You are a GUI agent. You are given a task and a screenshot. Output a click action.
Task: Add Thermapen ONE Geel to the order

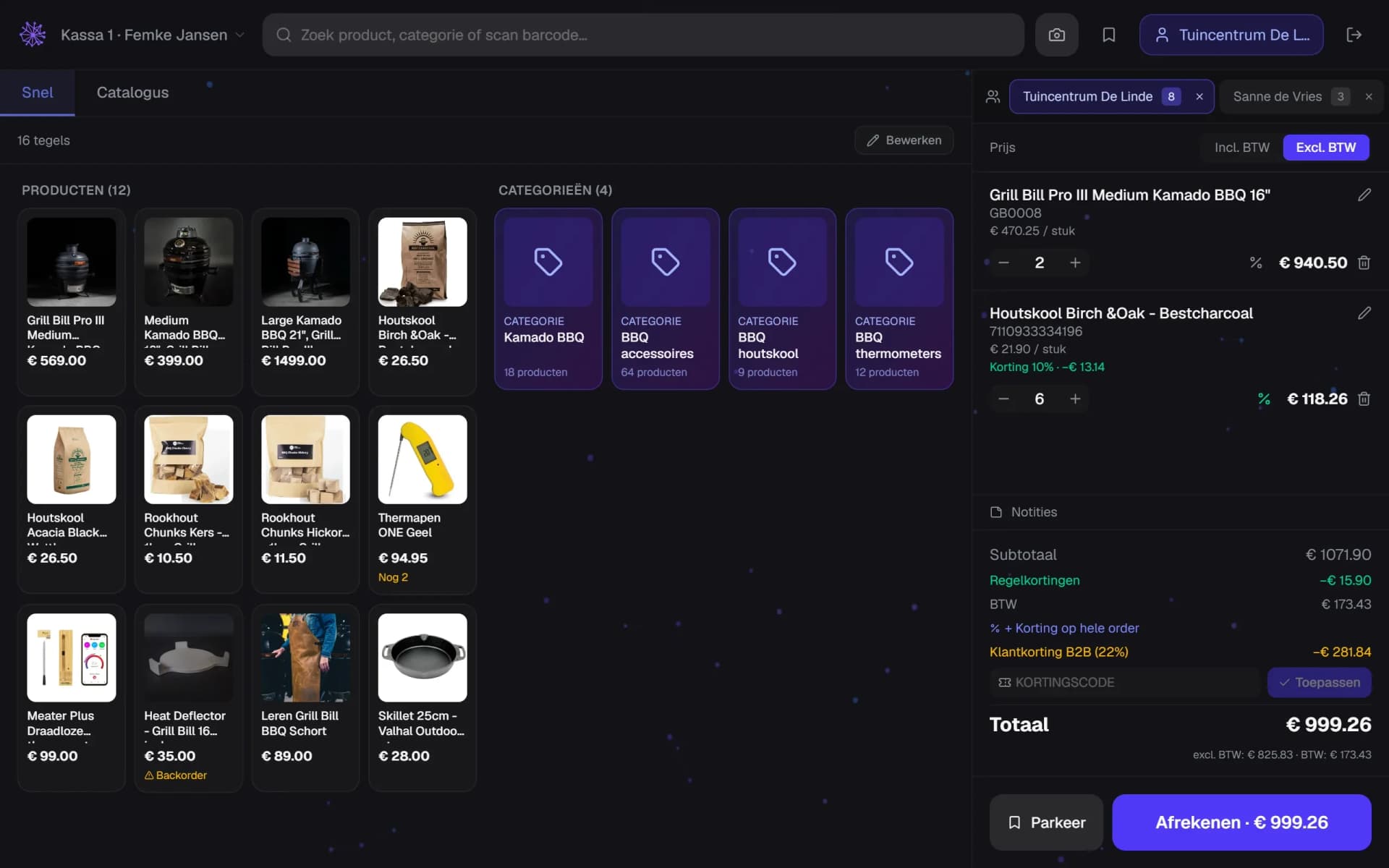pyautogui.click(x=422, y=500)
